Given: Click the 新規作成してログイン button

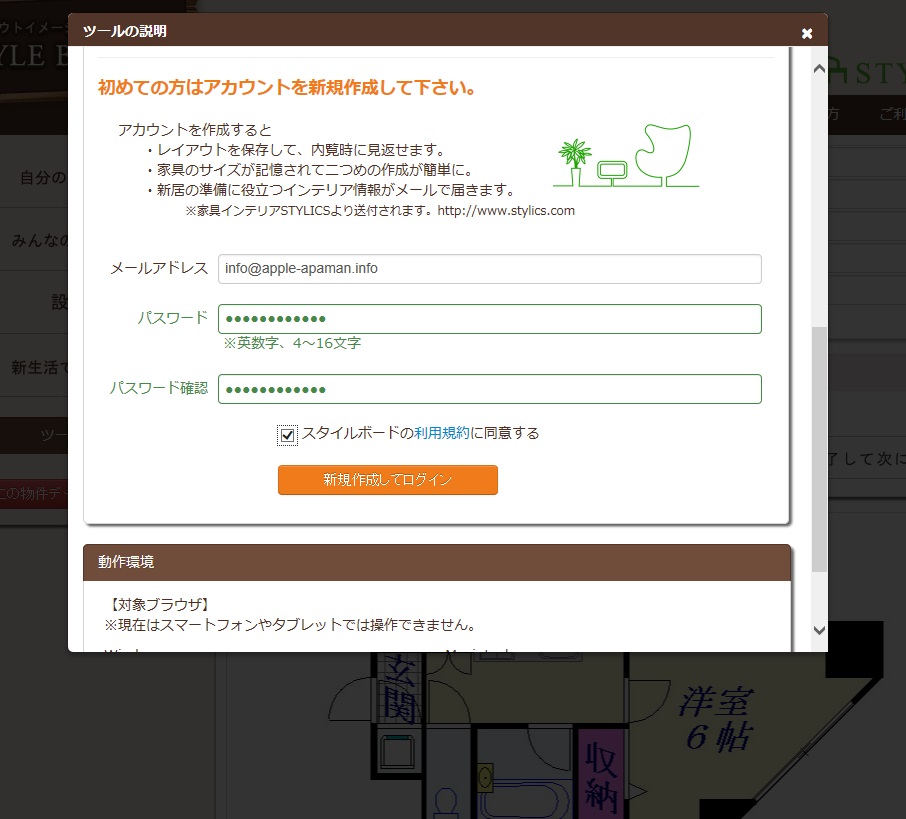Looking at the screenshot, I should 387,480.
